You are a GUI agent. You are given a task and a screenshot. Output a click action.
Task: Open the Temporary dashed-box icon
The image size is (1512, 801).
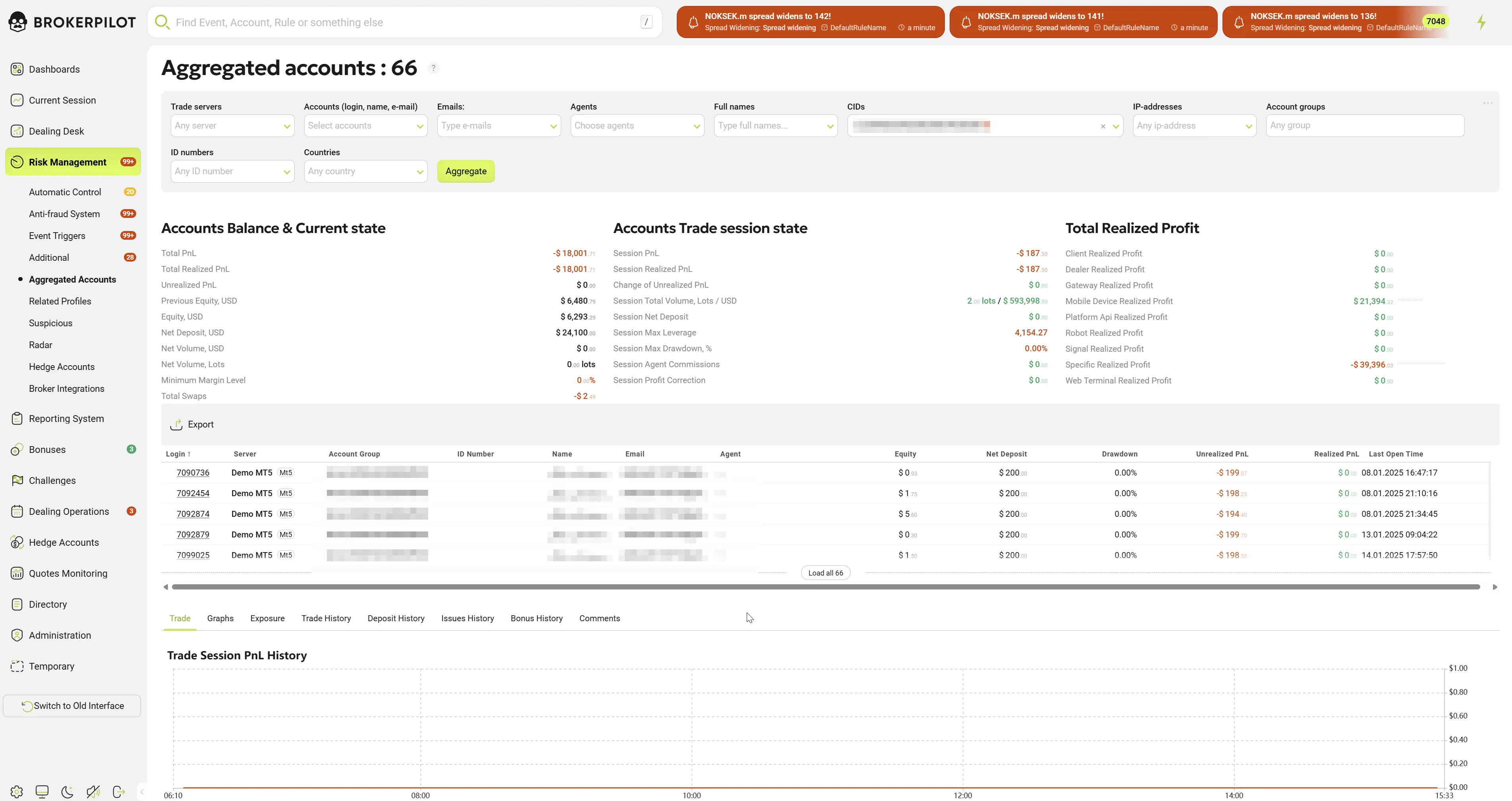17,666
